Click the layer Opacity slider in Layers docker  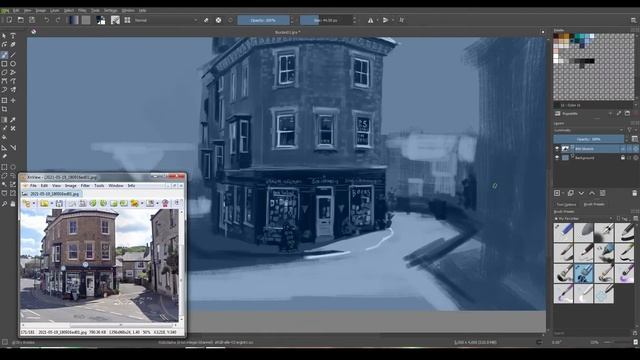[x=589, y=139]
